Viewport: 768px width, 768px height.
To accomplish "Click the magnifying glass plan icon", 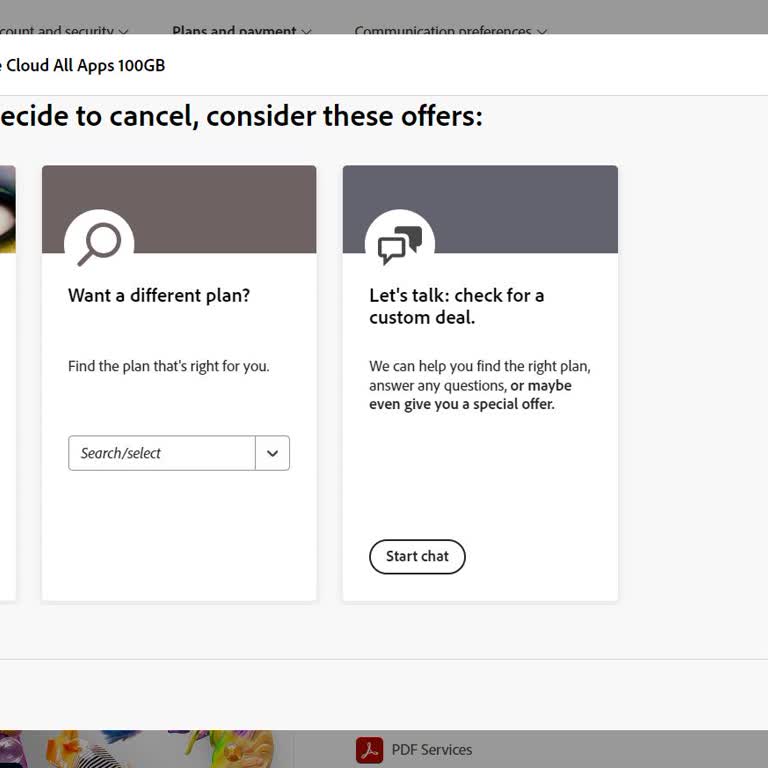I will (99, 244).
